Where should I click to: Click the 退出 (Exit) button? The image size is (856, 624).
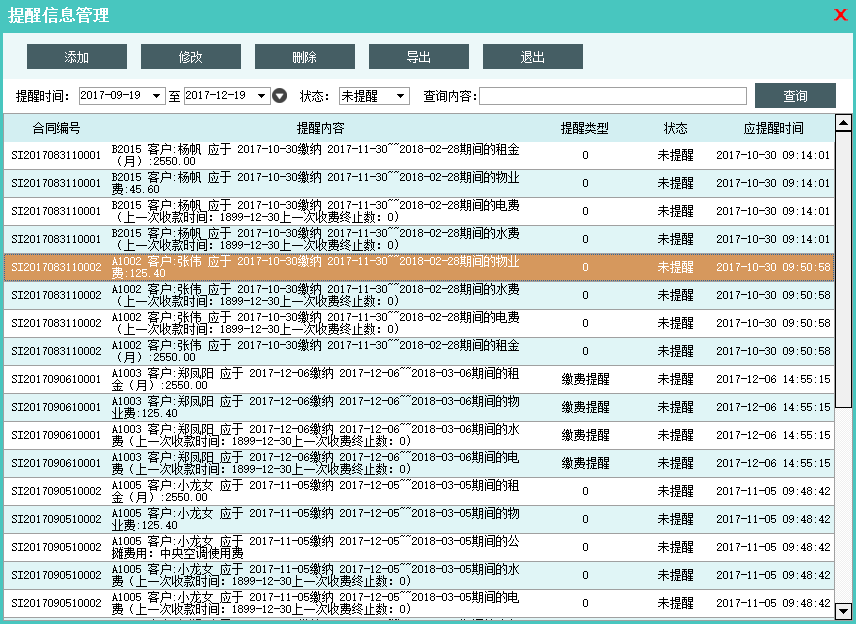[533, 57]
